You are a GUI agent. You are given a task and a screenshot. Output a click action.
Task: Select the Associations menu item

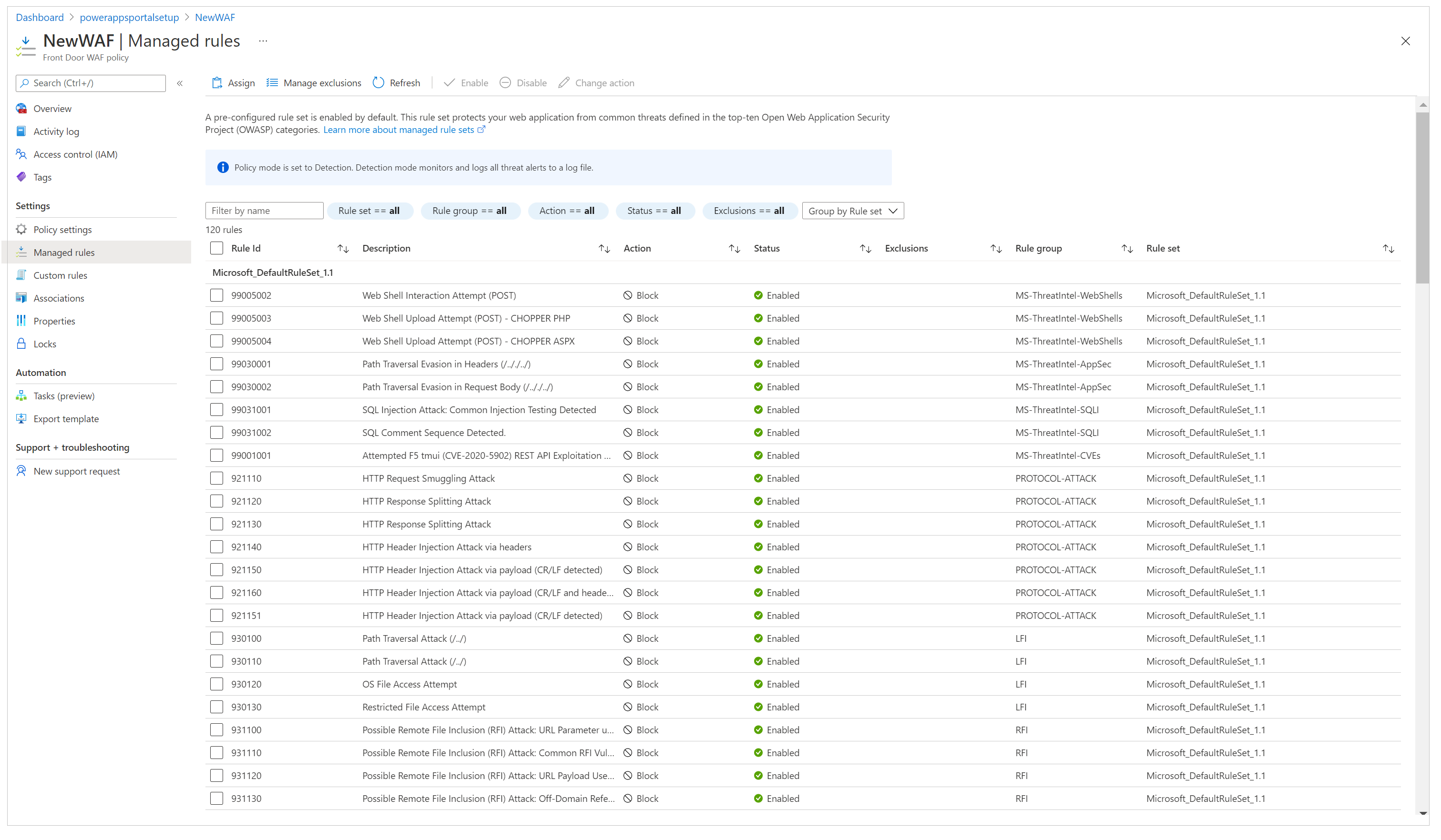(59, 298)
